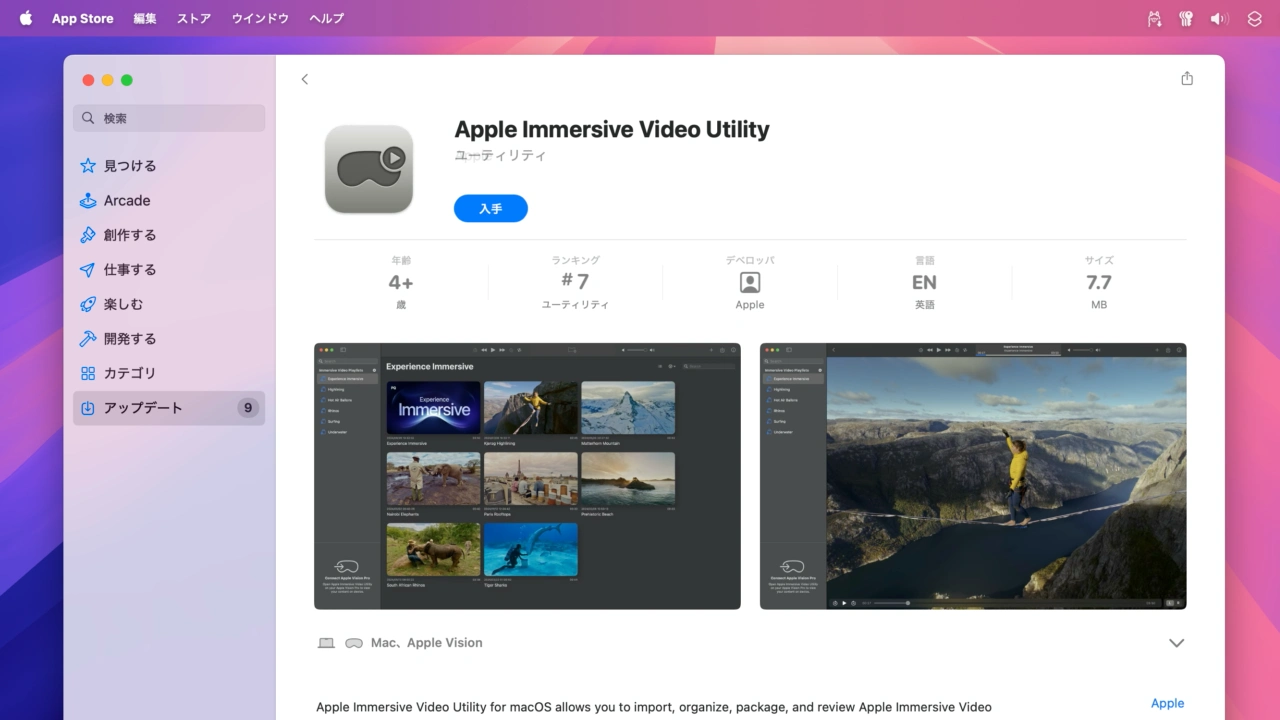This screenshot has height=720, width=1280.
Task: Go to 楽しむ (Play) category
Action: (124, 304)
